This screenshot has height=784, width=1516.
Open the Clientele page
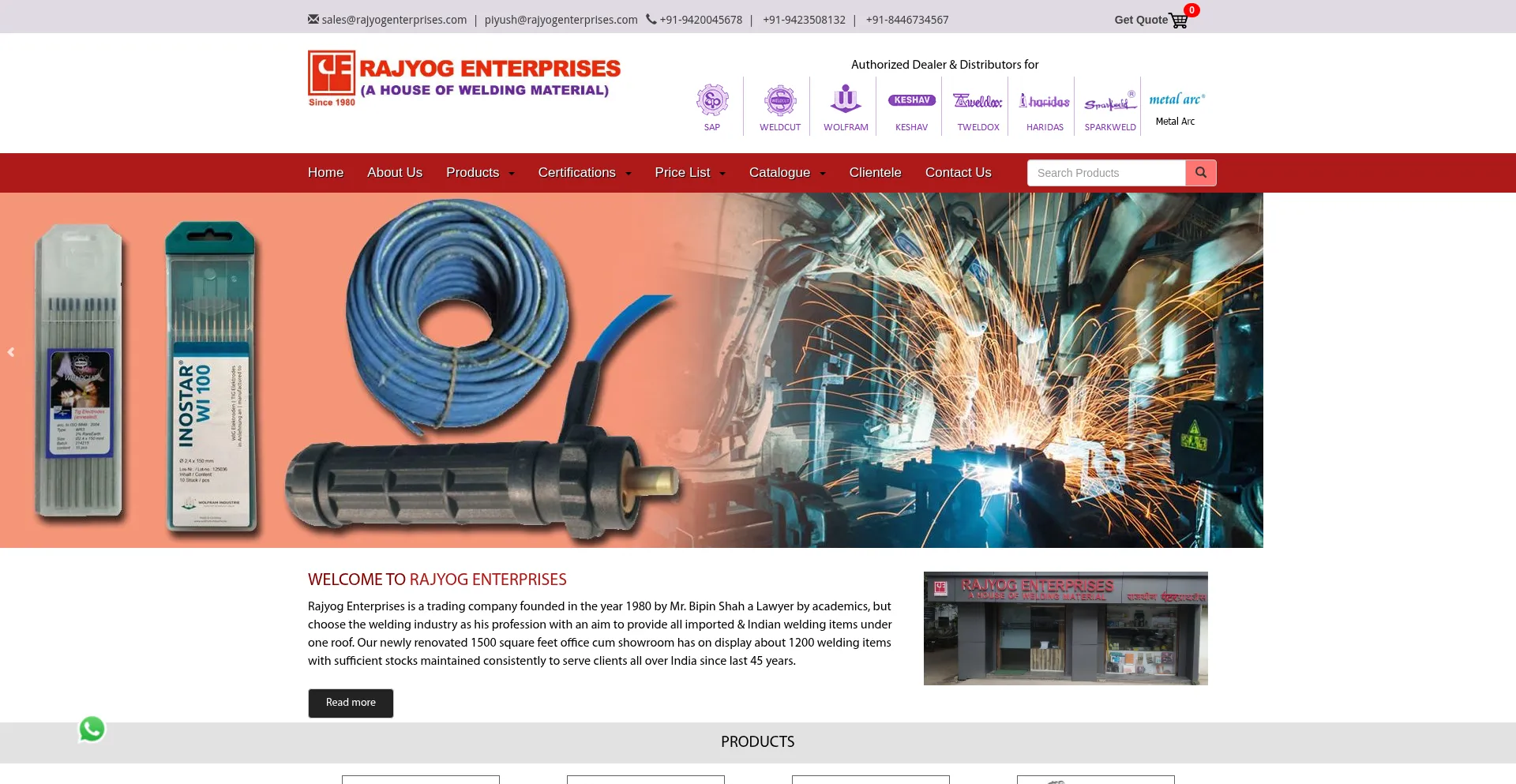point(876,173)
